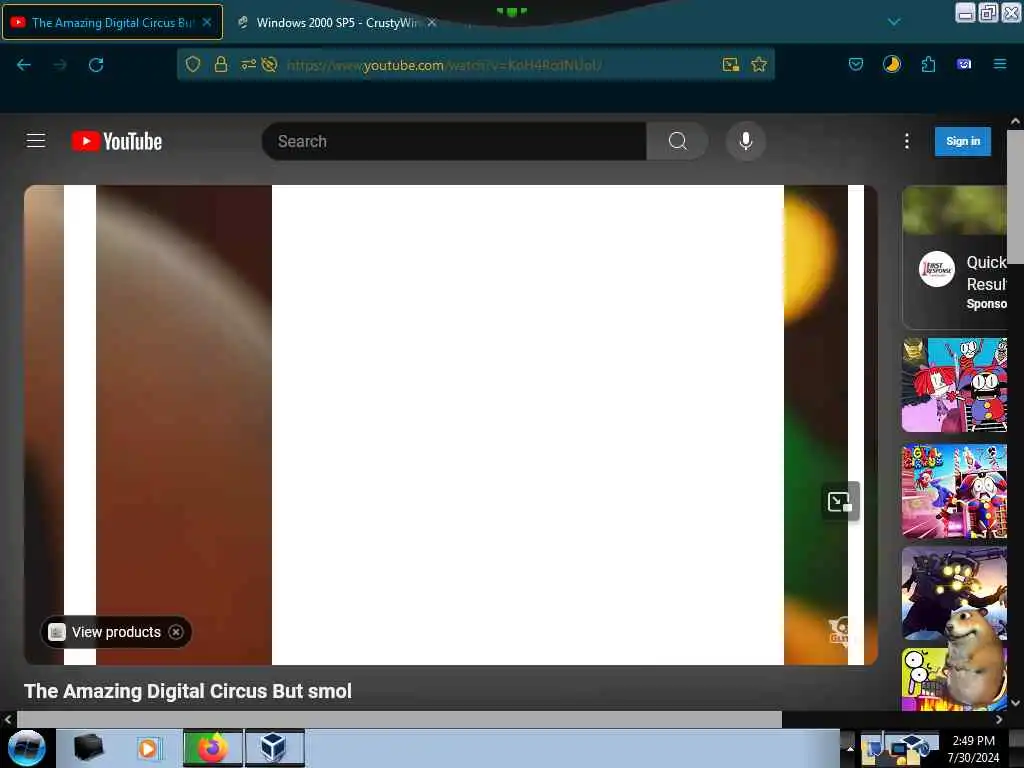
Task: Toggle the dark mode moon extension icon
Action: pyautogui.click(x=891, y=64)
